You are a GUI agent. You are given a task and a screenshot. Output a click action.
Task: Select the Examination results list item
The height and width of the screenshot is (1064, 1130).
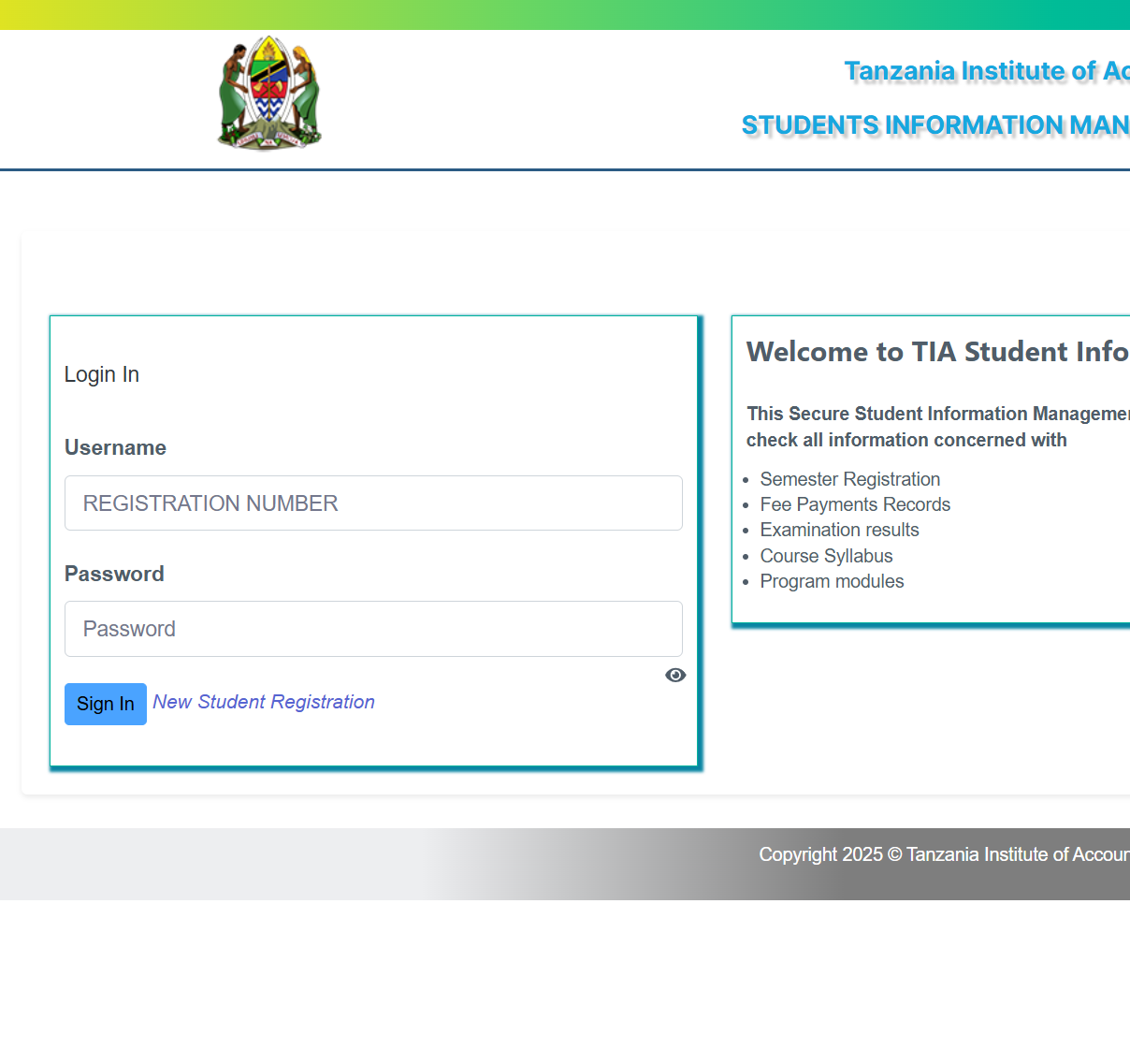point(839,530)
